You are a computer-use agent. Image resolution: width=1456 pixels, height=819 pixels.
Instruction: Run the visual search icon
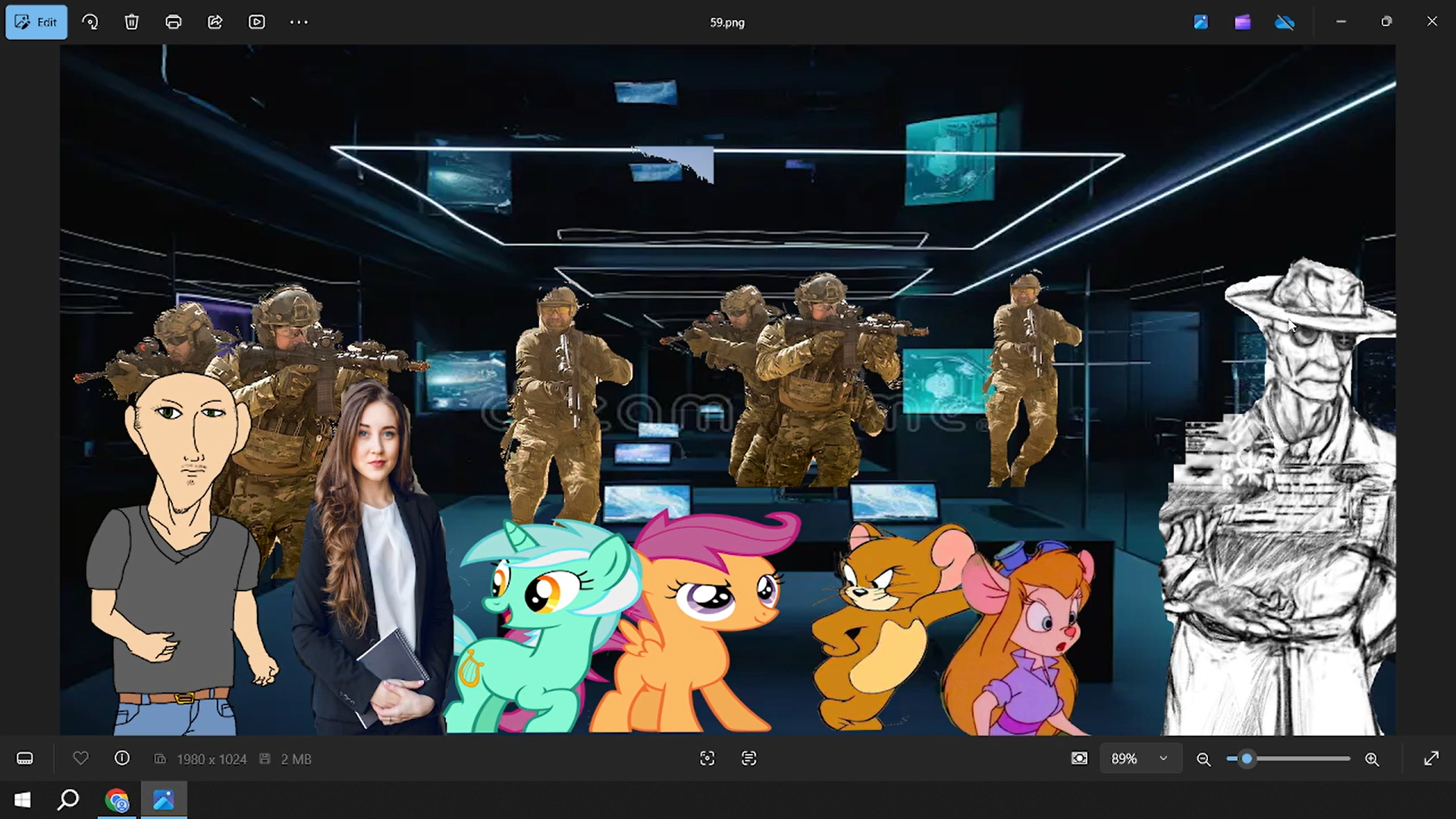point(708,759)
